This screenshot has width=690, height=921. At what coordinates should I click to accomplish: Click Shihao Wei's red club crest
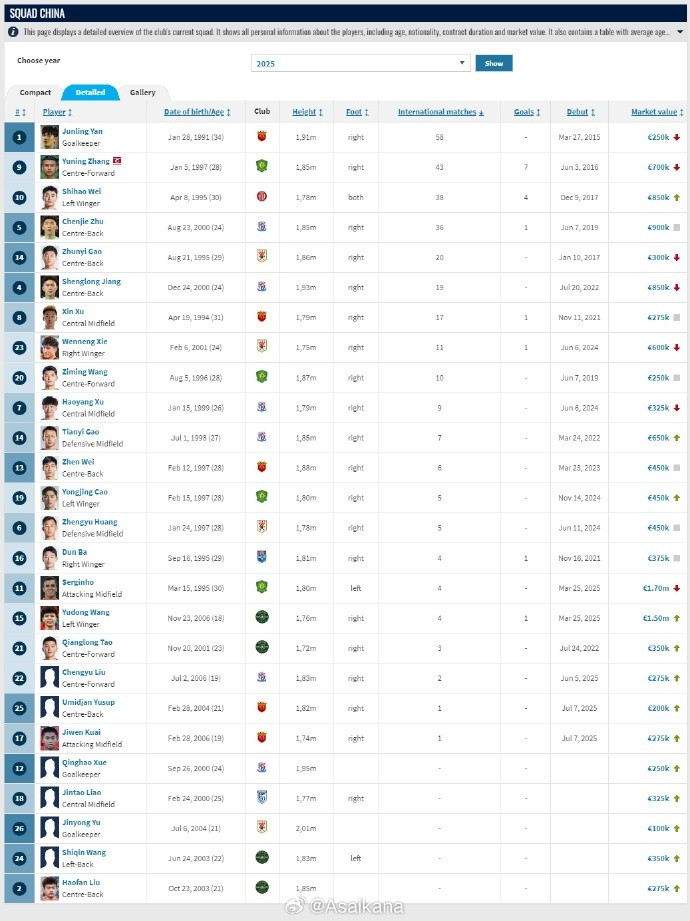[x=262, y=196]
